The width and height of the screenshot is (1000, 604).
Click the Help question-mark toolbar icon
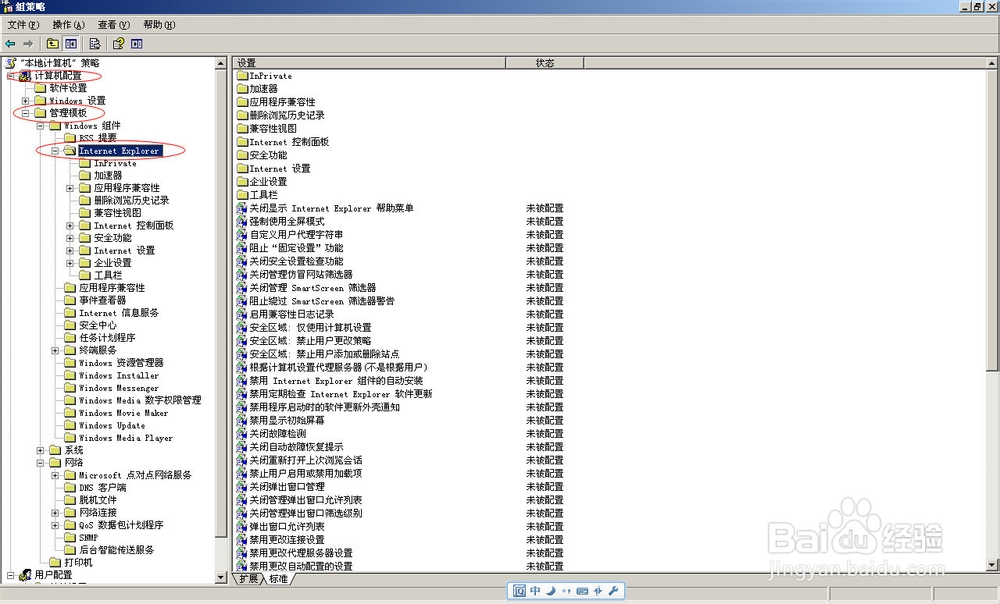tap(118, 44)
